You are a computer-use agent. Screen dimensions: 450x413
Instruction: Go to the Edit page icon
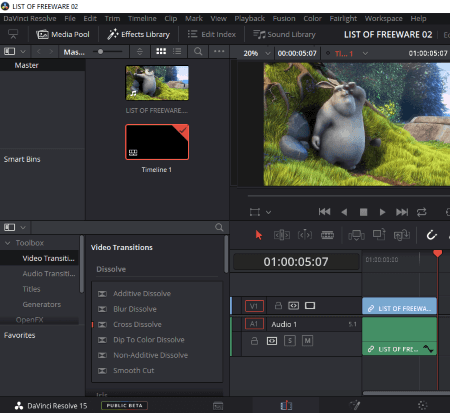coord(286,405)
